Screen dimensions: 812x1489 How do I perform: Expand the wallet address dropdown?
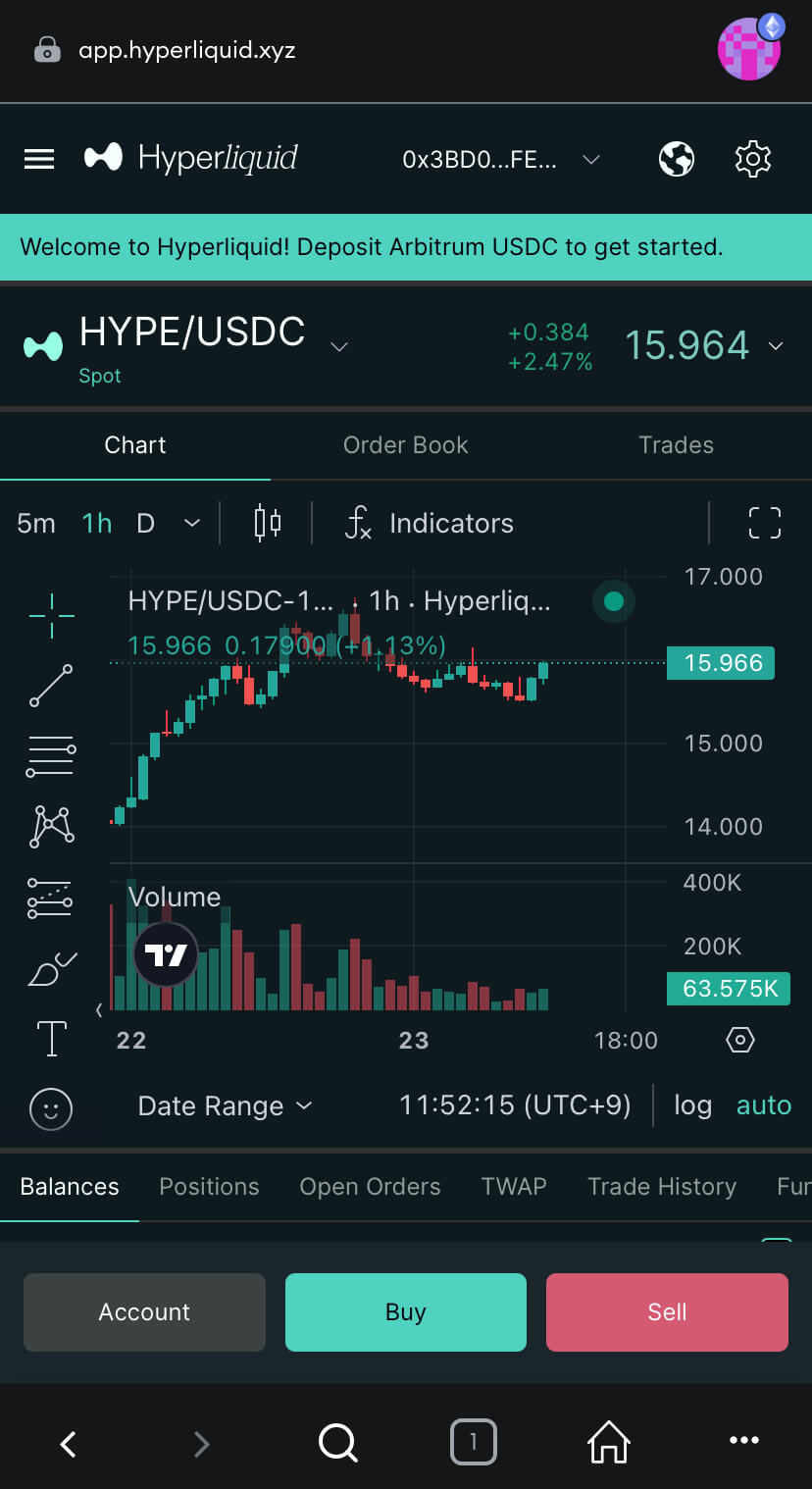point(590,159)
